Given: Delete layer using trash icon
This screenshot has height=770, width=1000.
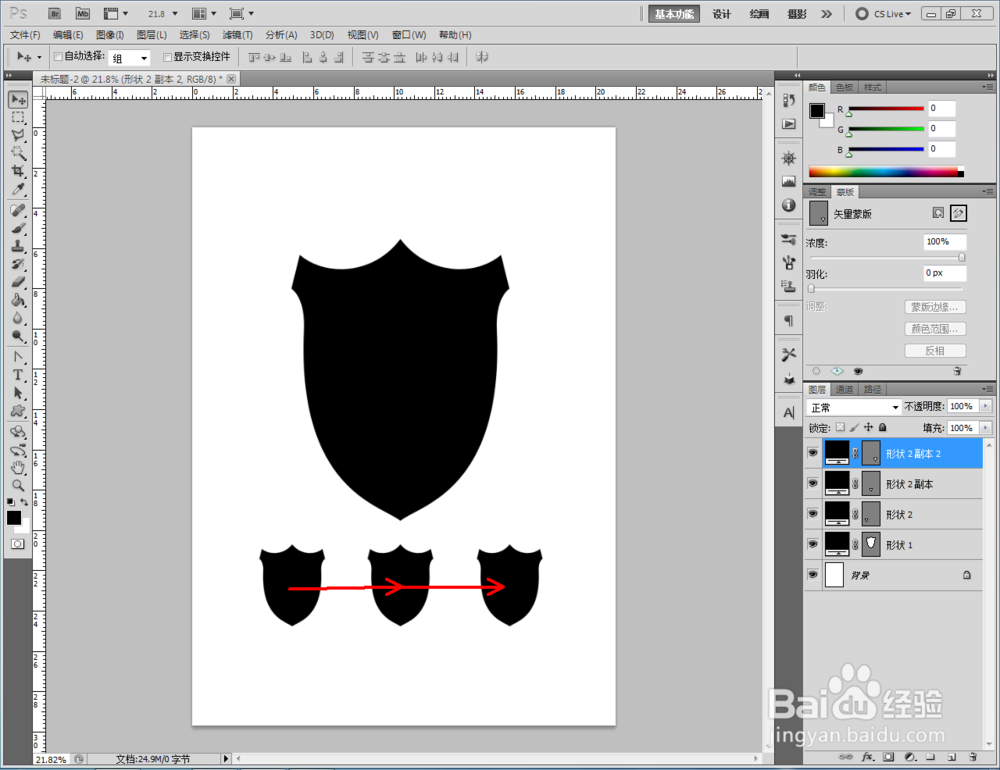Looking at the screenshot, I should [x=973, y=757].
